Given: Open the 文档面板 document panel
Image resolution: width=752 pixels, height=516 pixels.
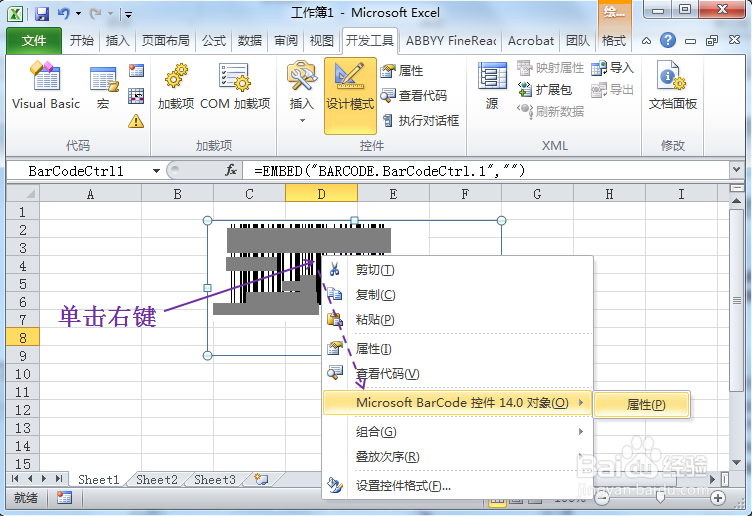Looking at the screenshot, I should click(x=672, y=86).
